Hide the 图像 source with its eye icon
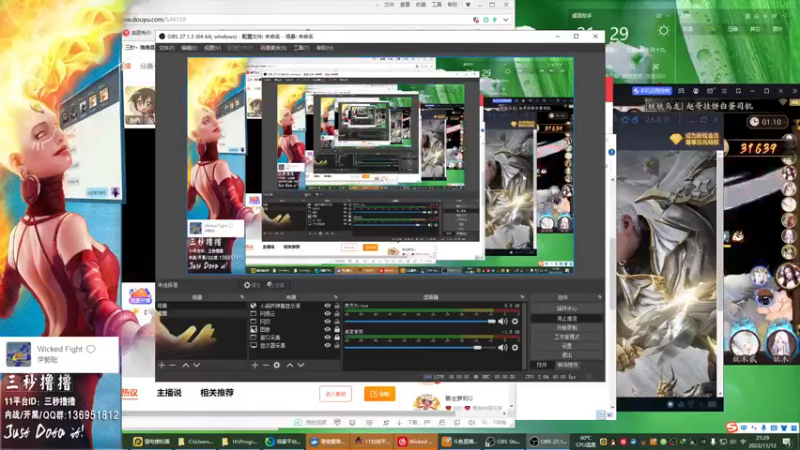This screenshot has width=800, height=450. (328, 330)
